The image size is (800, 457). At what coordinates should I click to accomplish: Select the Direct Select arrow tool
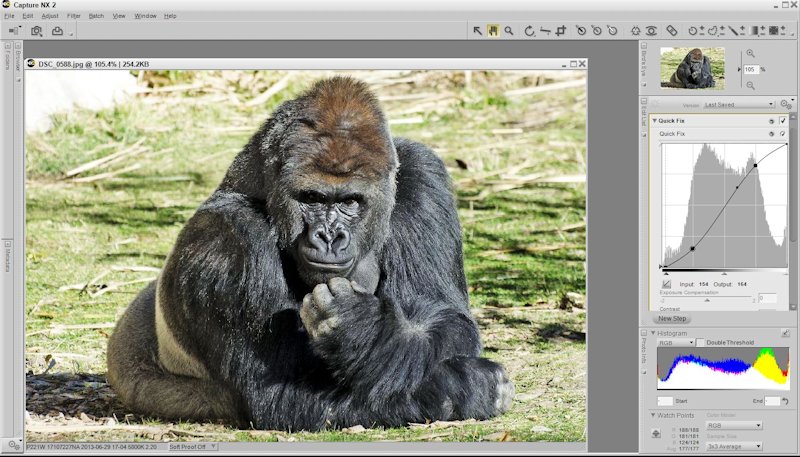[478, 31]
